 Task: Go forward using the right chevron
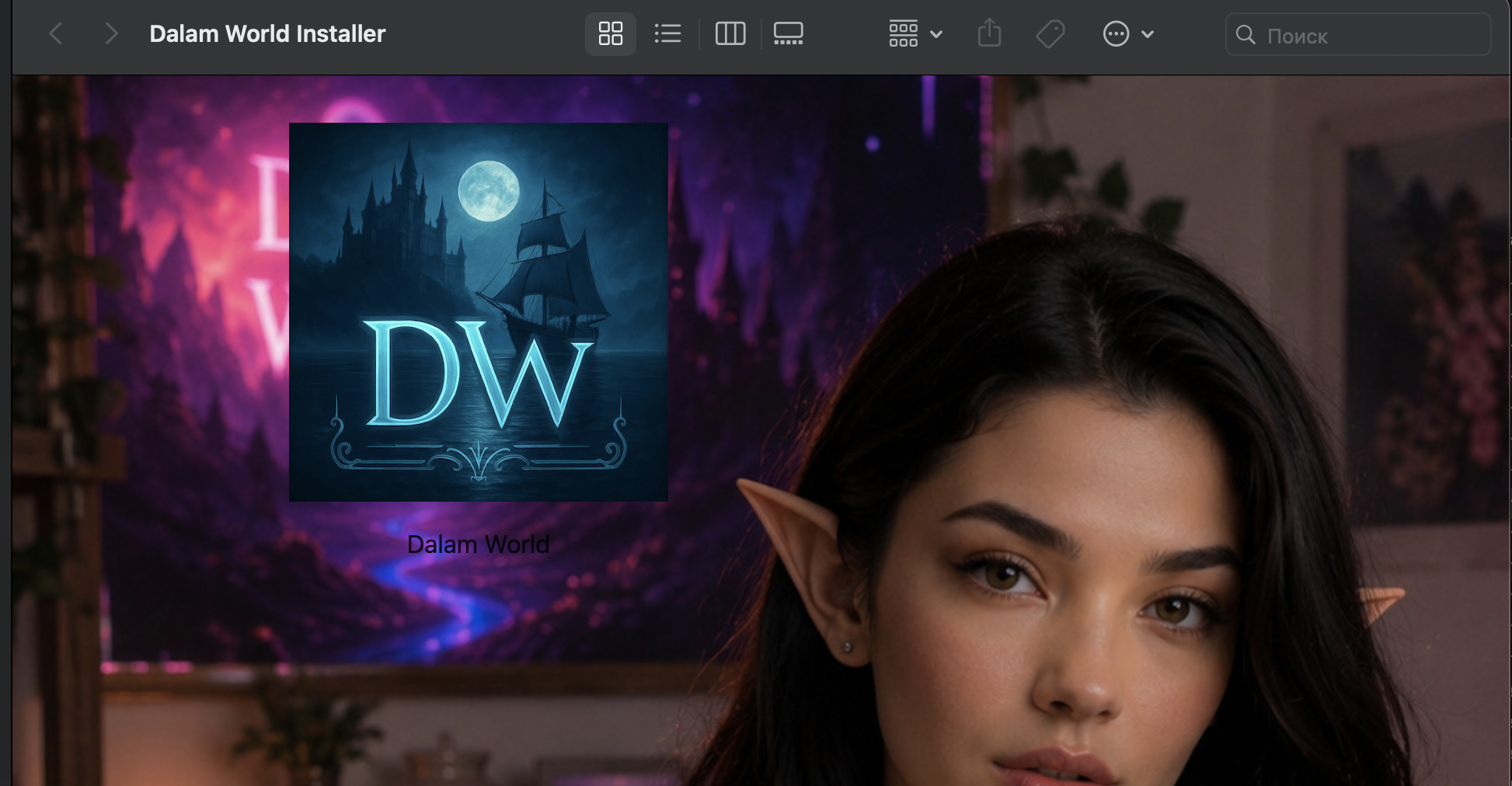[x=111, y=33]
